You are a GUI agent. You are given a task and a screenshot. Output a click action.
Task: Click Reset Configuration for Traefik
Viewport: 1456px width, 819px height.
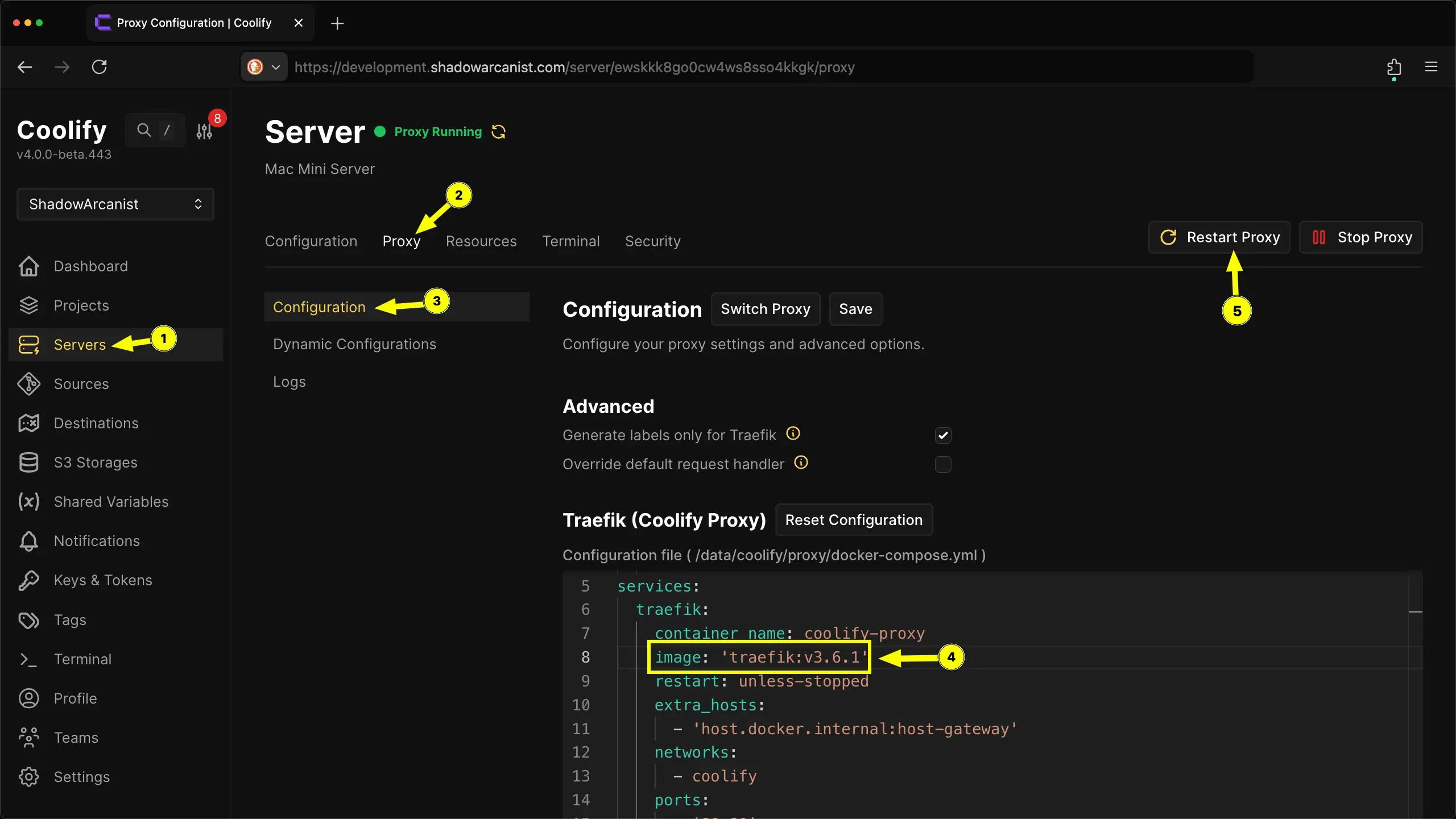[x=853, y=519]
